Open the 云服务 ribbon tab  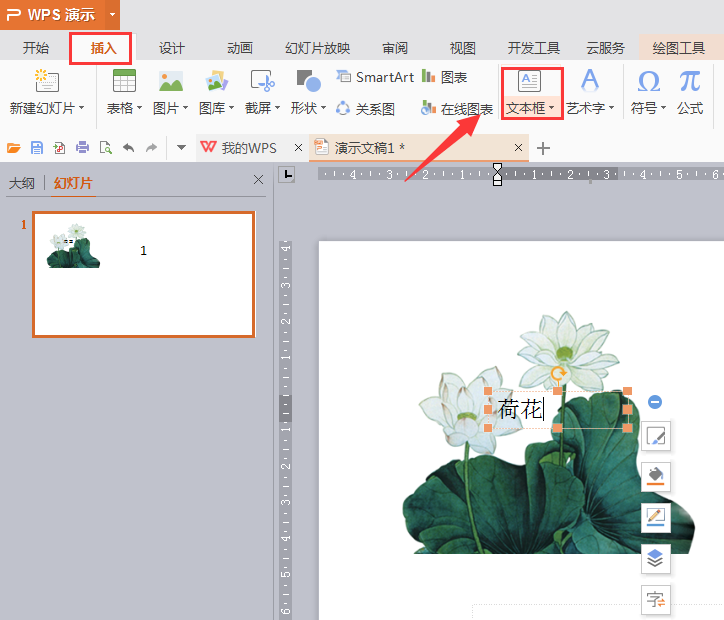(x=605, y=48)
